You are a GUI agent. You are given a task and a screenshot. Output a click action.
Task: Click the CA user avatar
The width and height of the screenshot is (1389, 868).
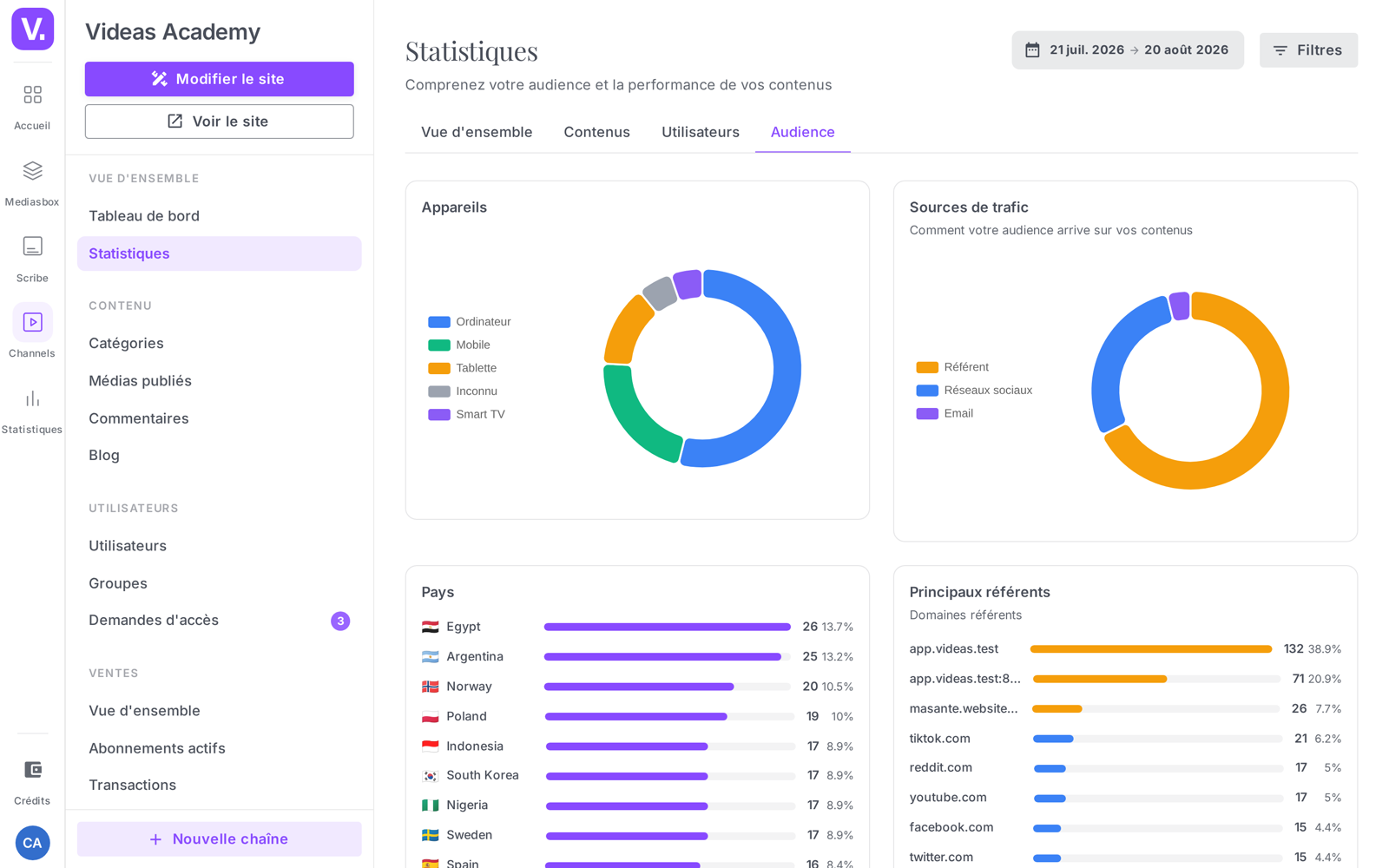32,843
